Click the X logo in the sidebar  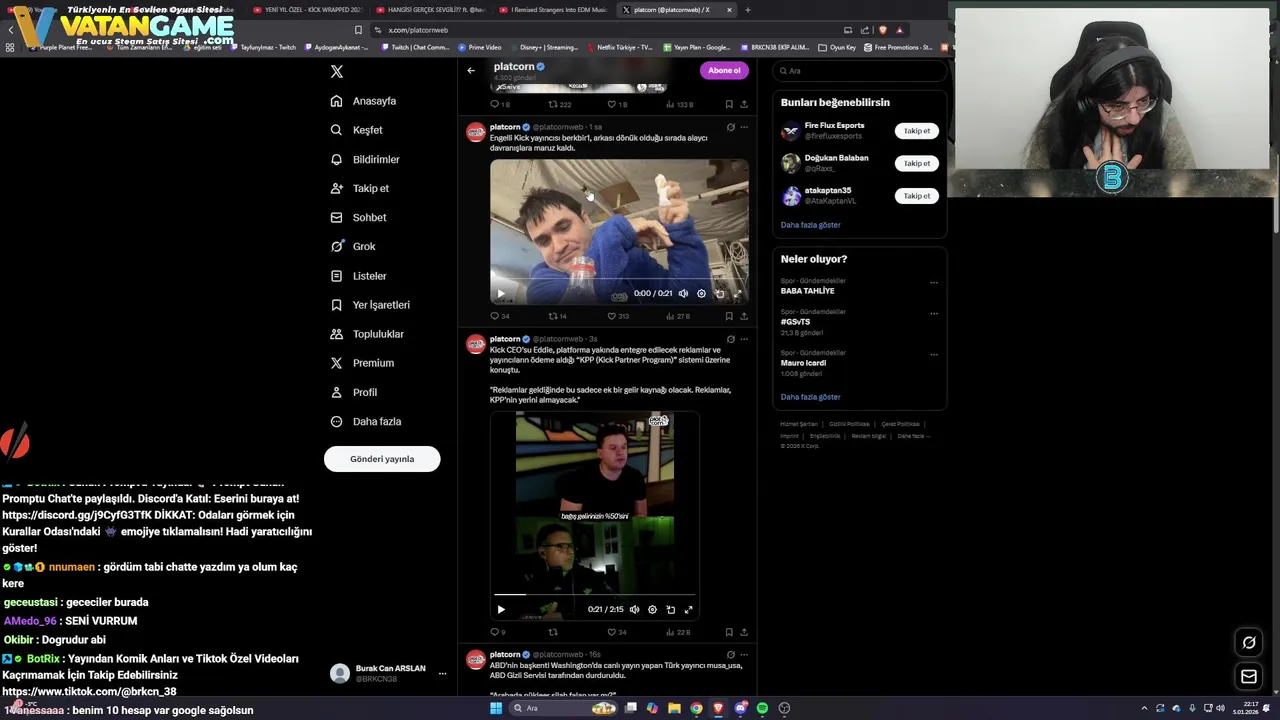pos(337,72)
